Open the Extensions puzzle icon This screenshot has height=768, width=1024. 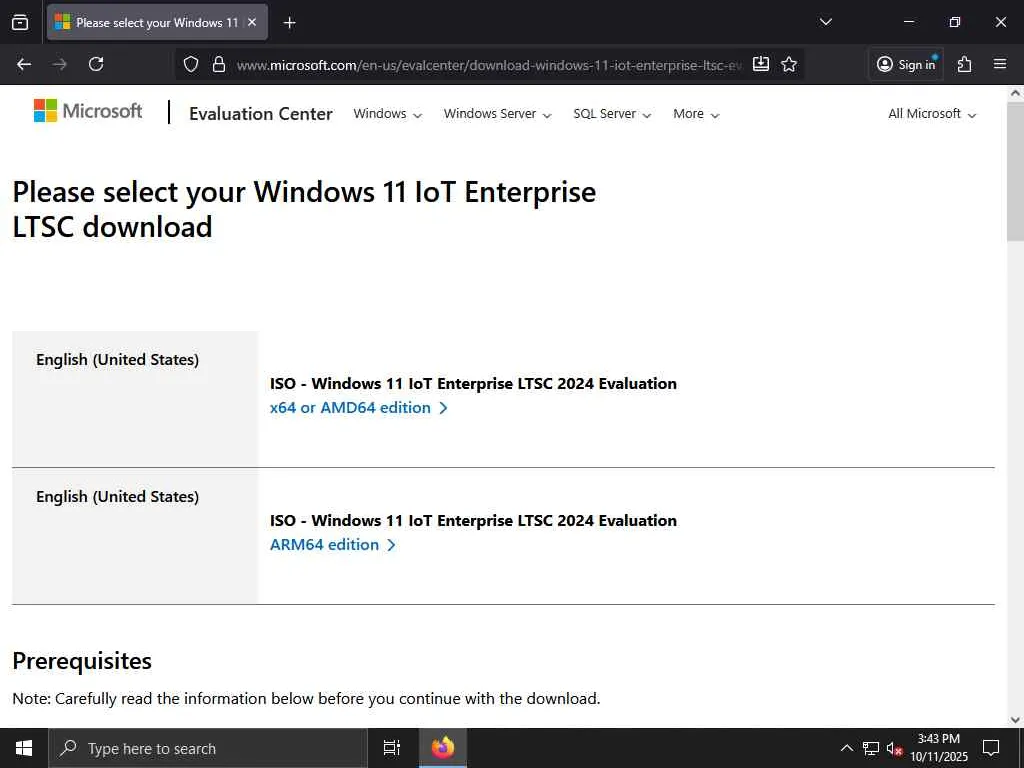964,64
